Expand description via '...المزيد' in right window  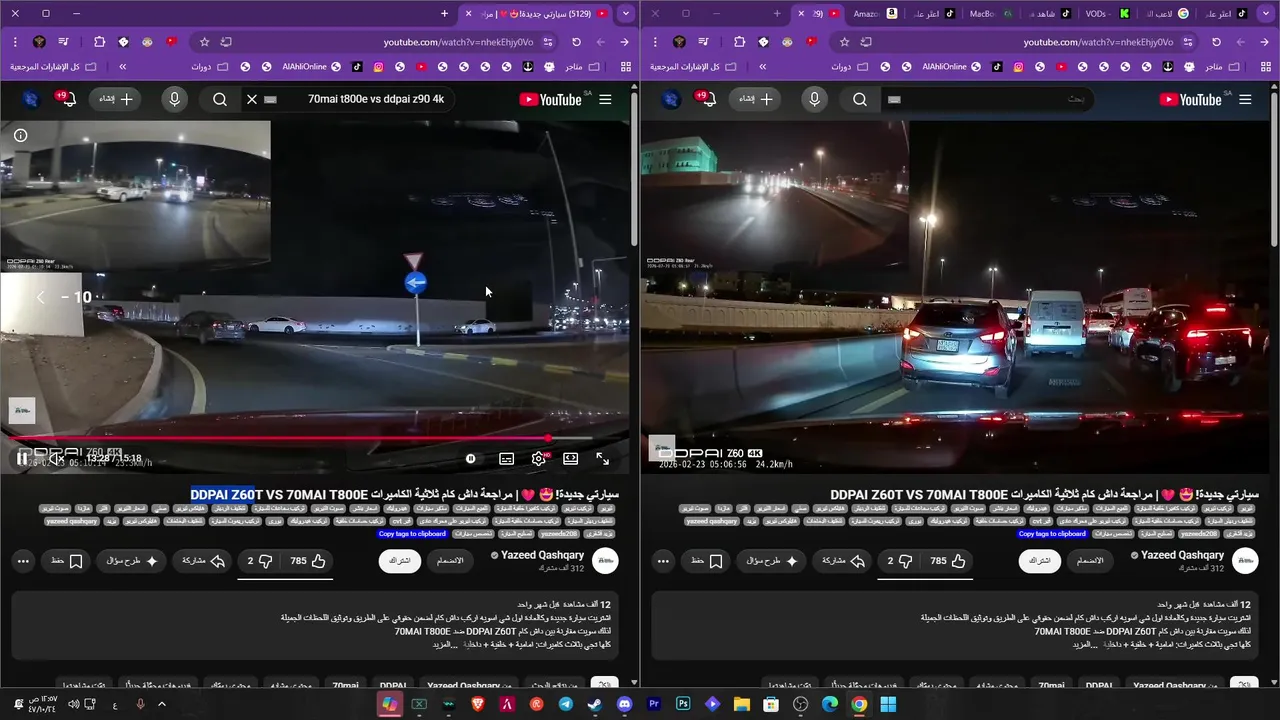(1085, 644)
